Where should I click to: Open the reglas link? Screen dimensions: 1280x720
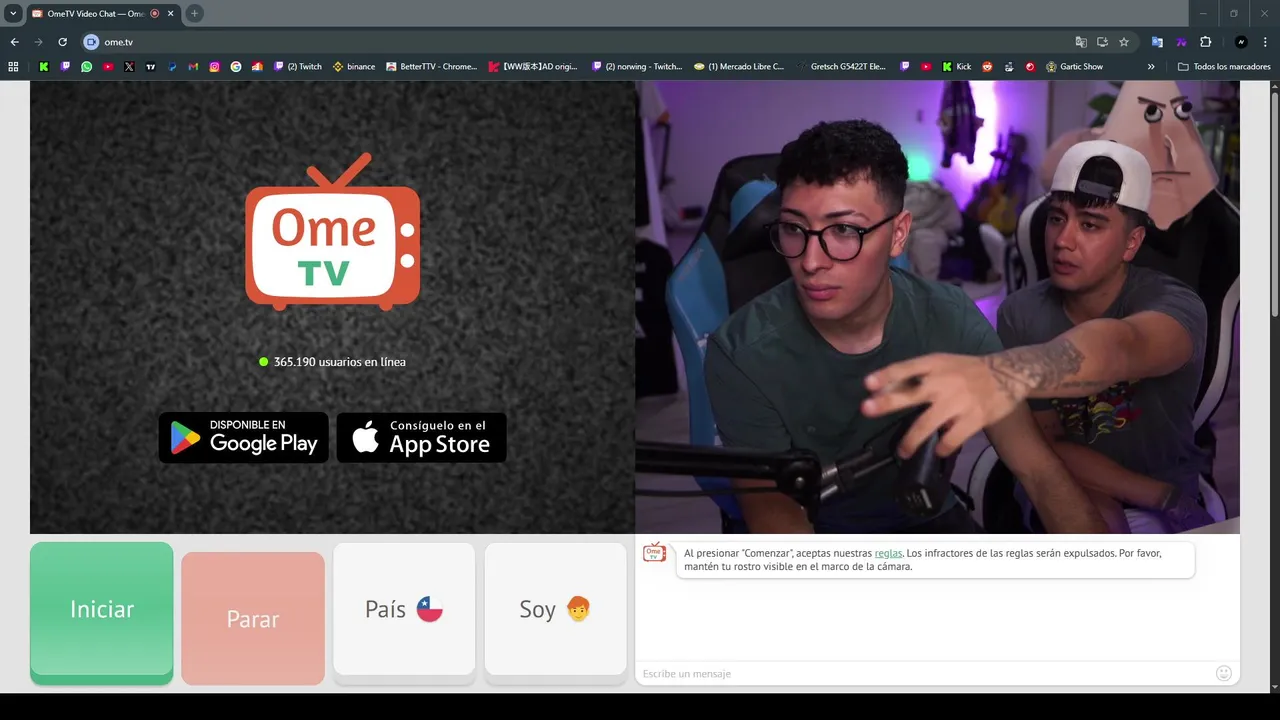click(x=888, y=553)
